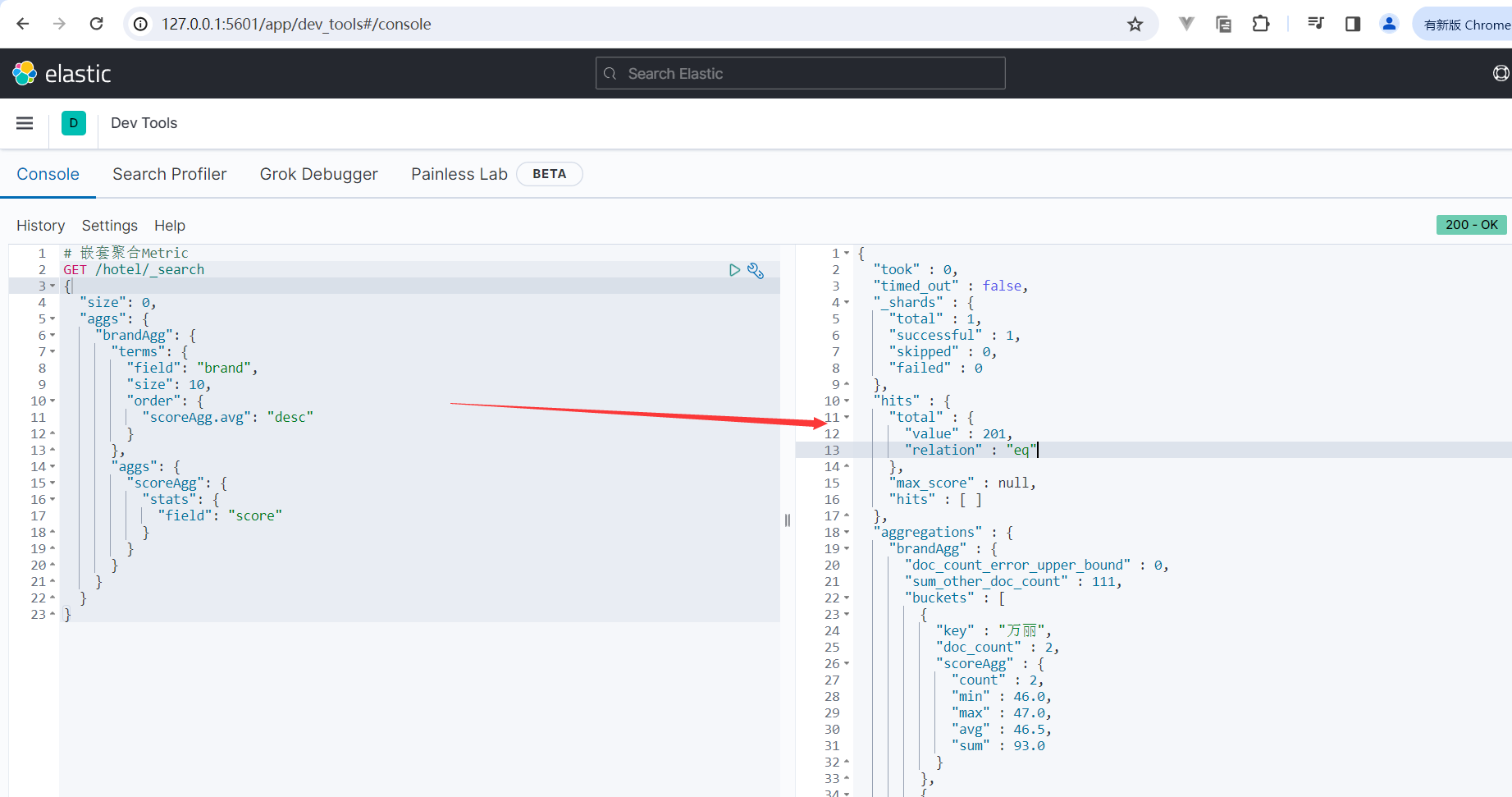
Task: Click the BETA badge next to Painless Lab
Action: (x=550, y=174)
